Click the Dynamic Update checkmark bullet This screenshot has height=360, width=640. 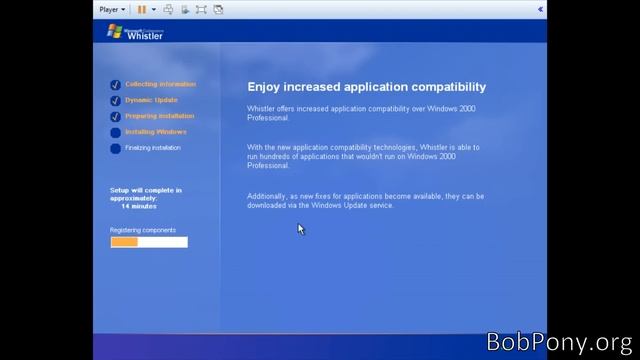point(116,101)
